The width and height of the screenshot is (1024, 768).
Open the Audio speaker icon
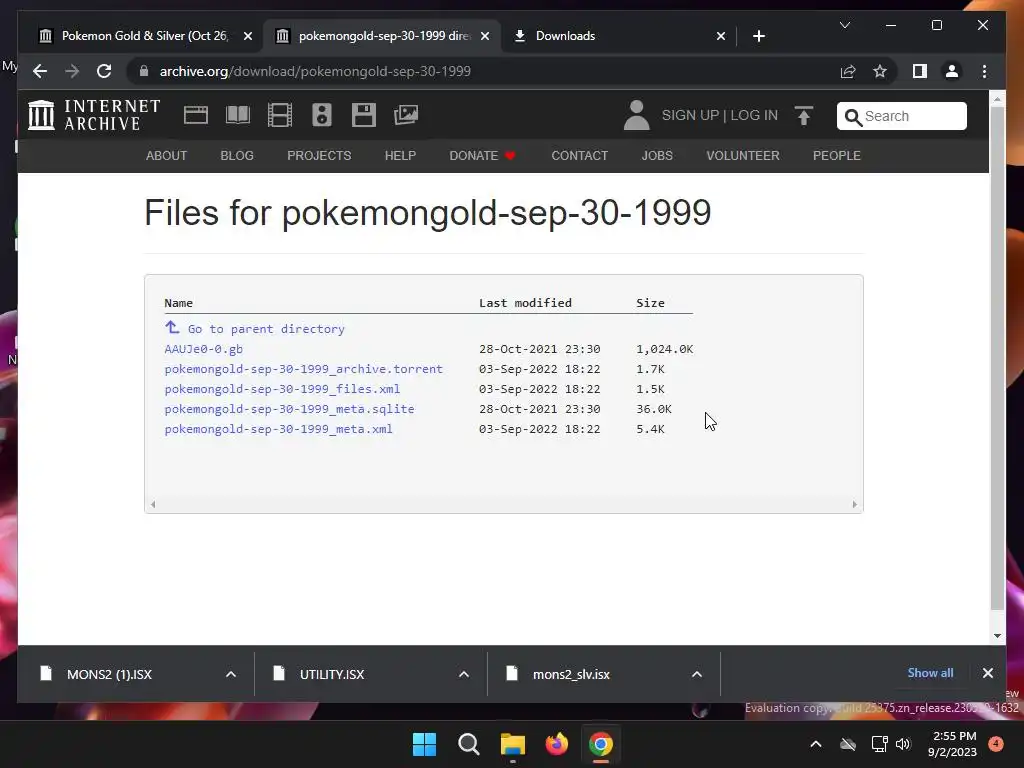321,115
